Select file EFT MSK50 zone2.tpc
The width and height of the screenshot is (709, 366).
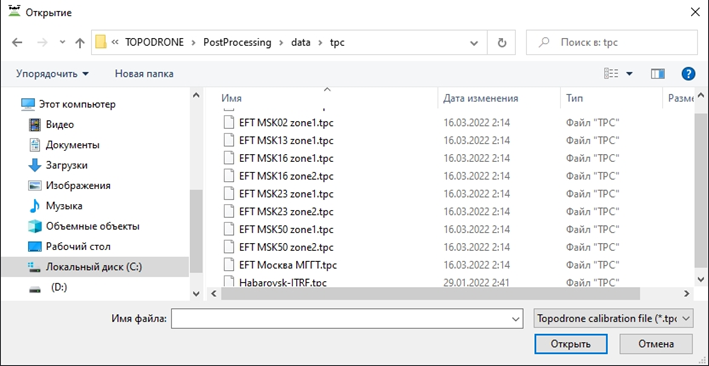286,247
